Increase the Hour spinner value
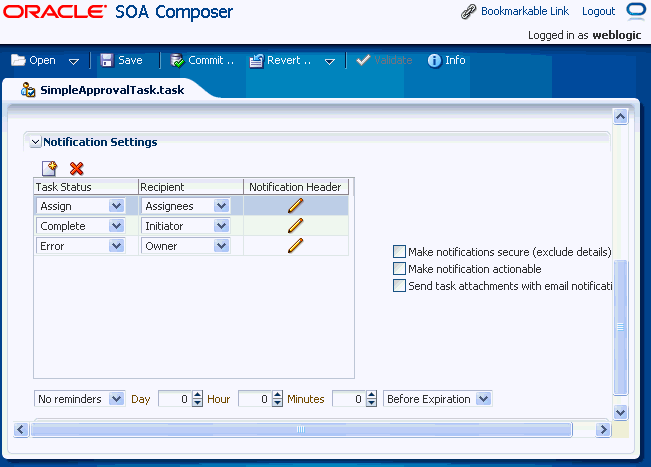Screen dimensions: 651x467 [x=277, y=395]
